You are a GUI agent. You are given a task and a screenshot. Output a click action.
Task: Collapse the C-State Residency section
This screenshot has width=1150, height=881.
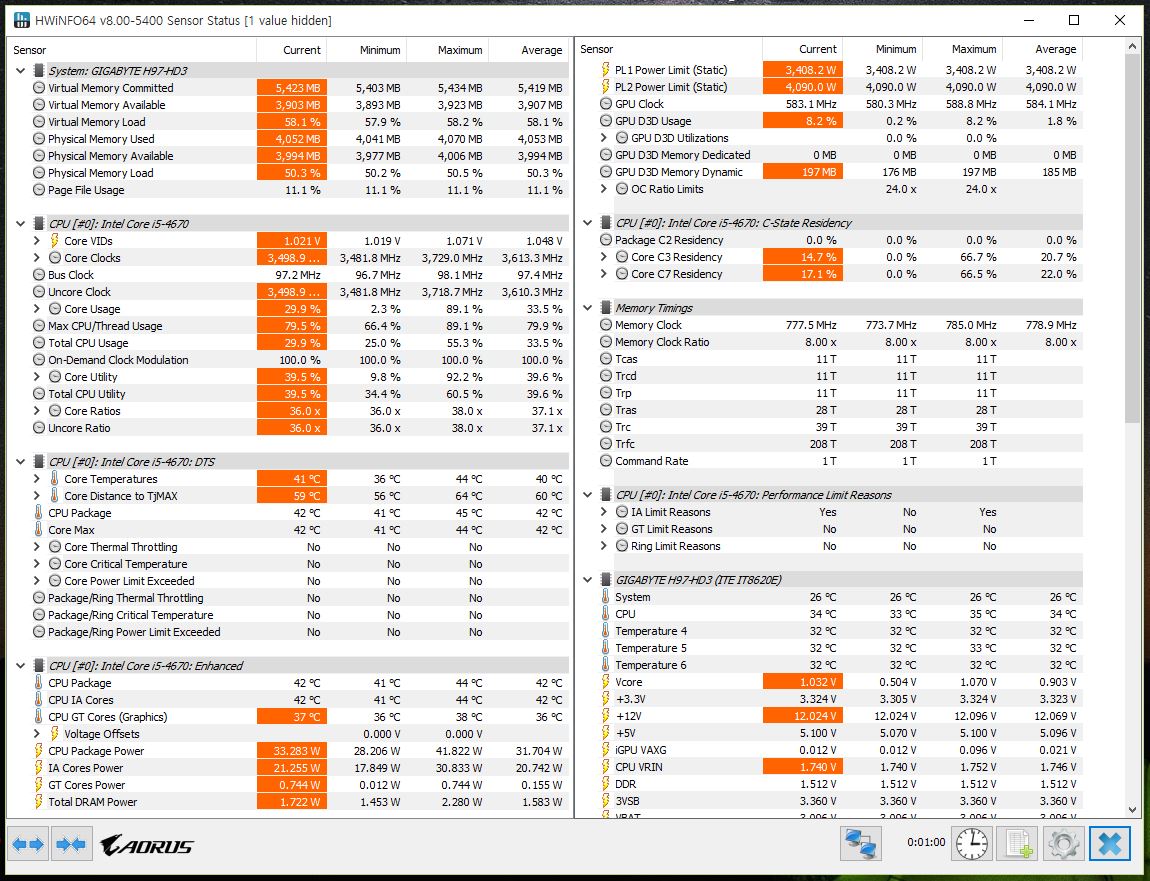coord(587,222)
